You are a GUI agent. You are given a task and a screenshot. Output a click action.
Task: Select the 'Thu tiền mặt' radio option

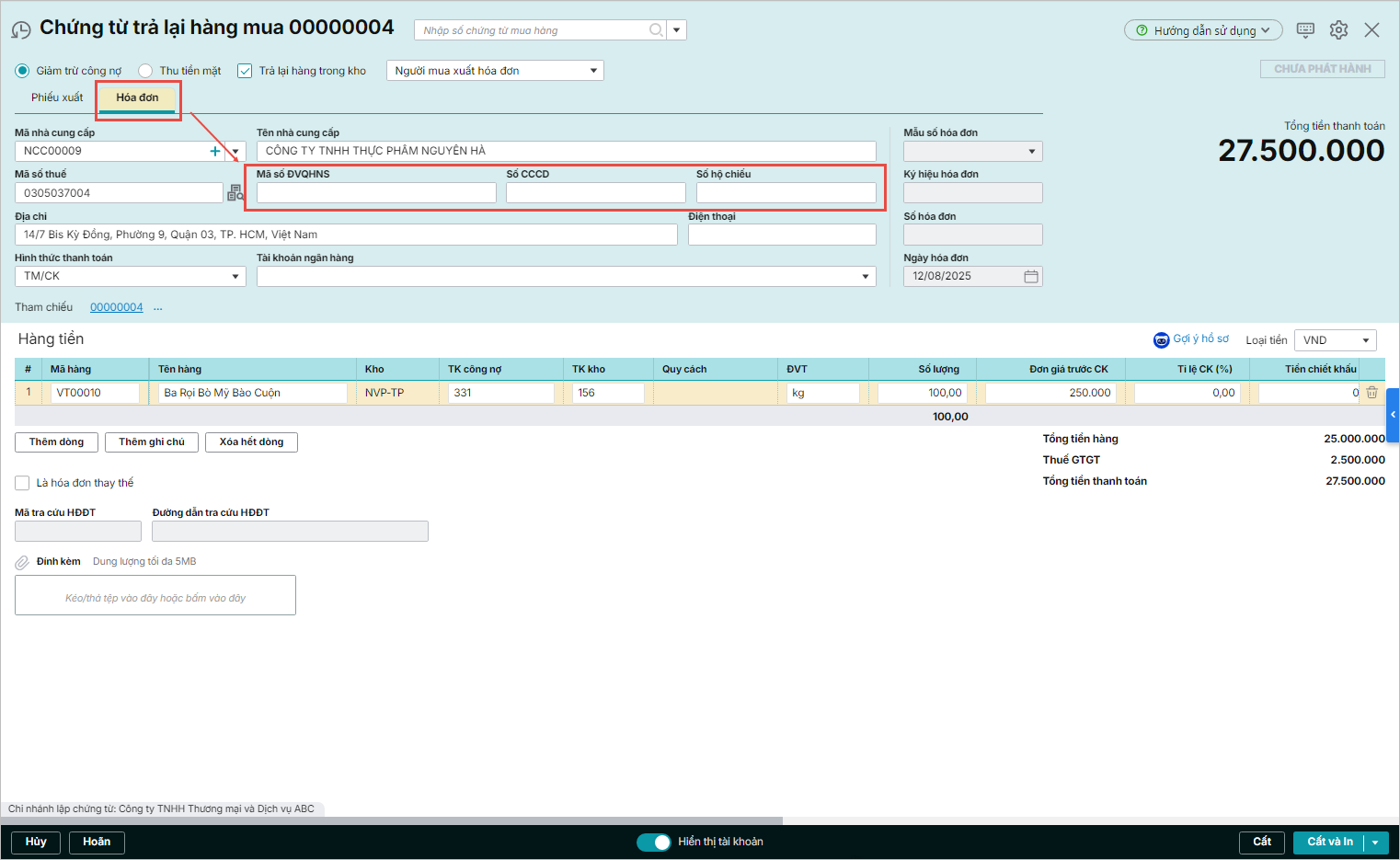click(145, 71)
